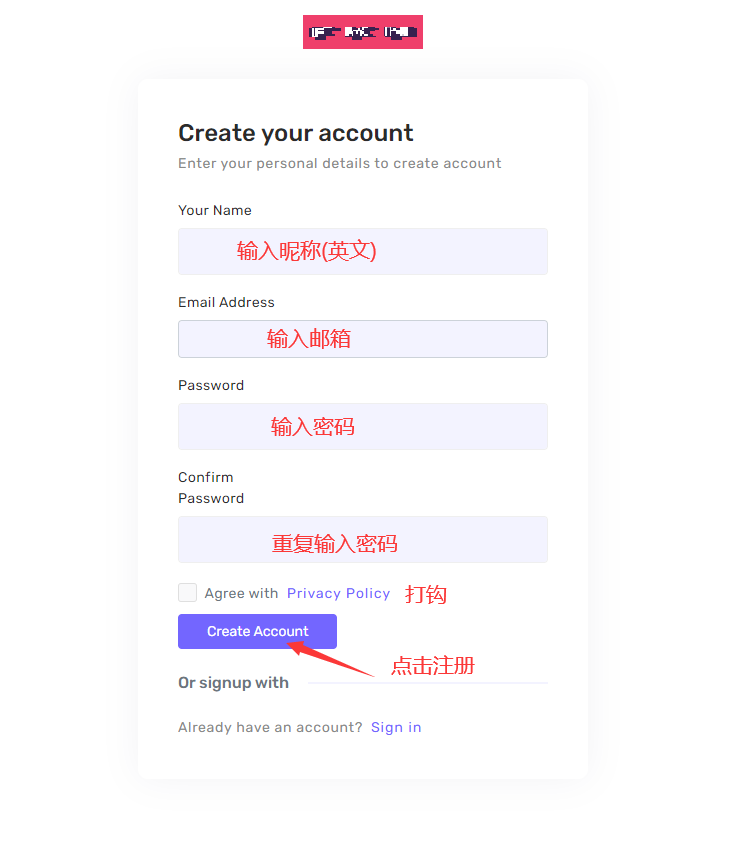Viewport: 731px width, 854px height.
Task: Click the "Confirm Password" label
Action: click(x=210, y=488)
